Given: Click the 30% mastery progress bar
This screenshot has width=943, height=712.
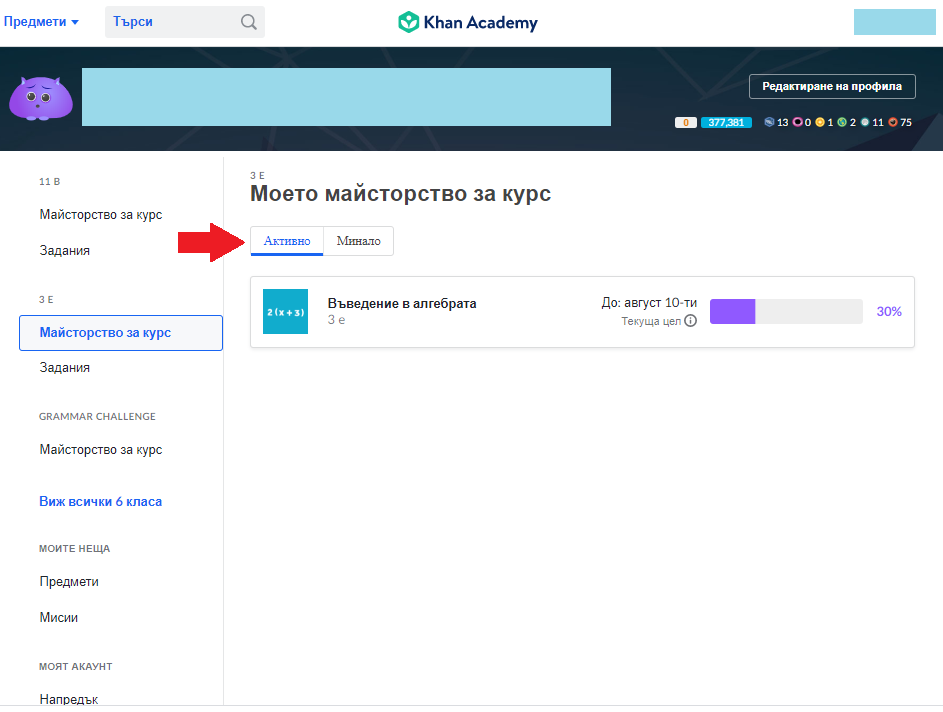Looking at the screenshot, I should pos(786,311).
